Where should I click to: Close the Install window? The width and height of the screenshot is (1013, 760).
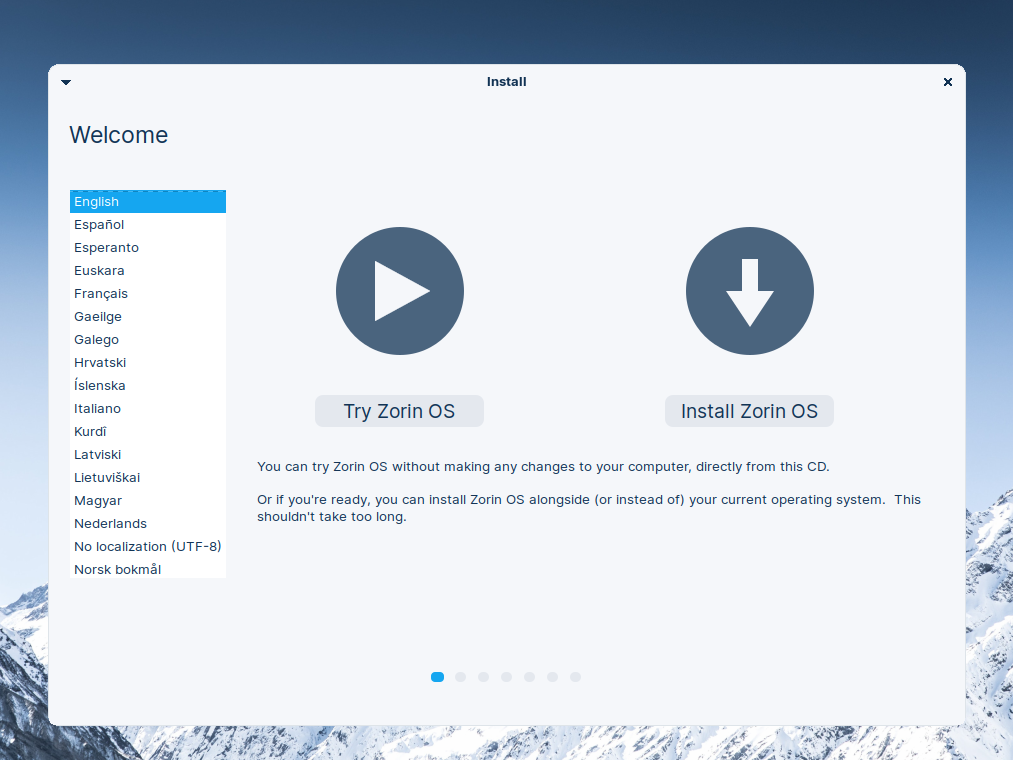(948, 82)
